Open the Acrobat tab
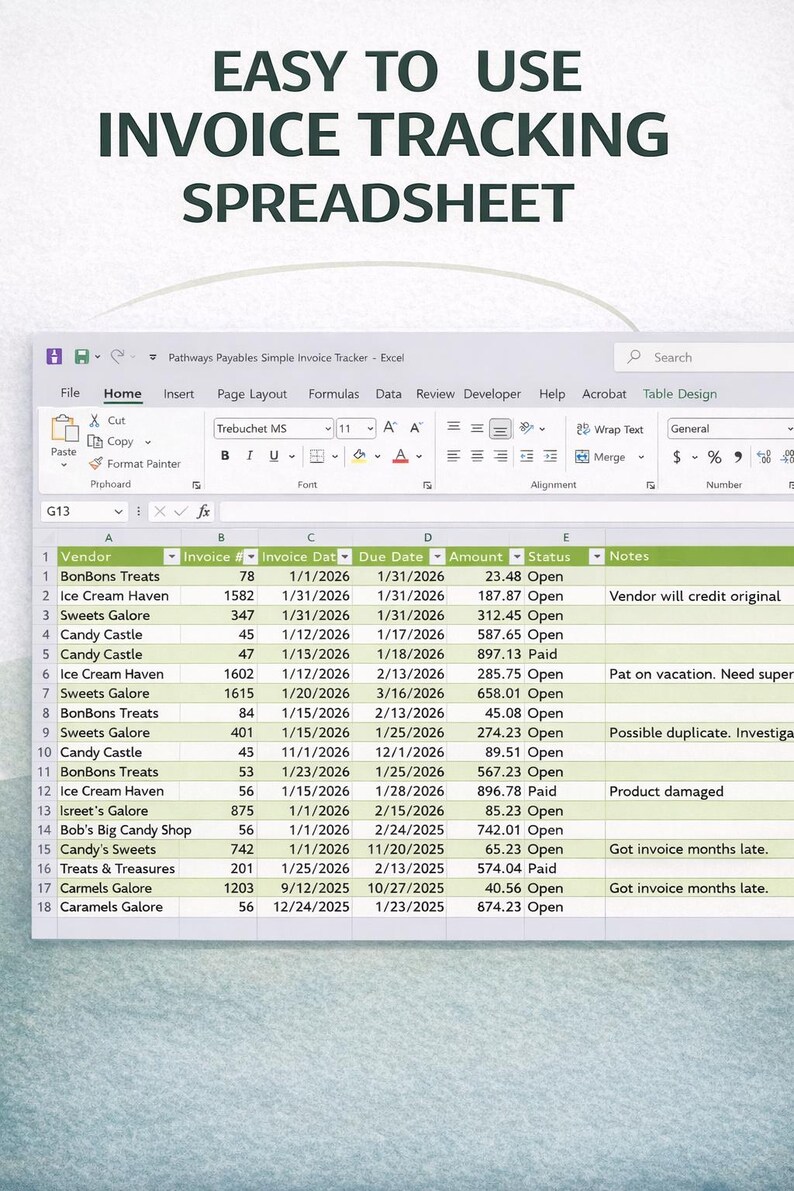 (604, 393)
